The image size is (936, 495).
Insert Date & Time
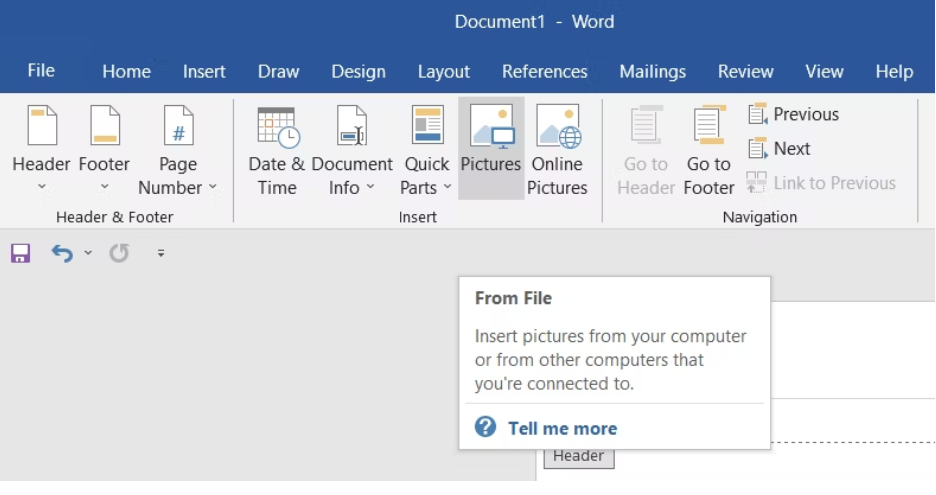coord(277,150)
